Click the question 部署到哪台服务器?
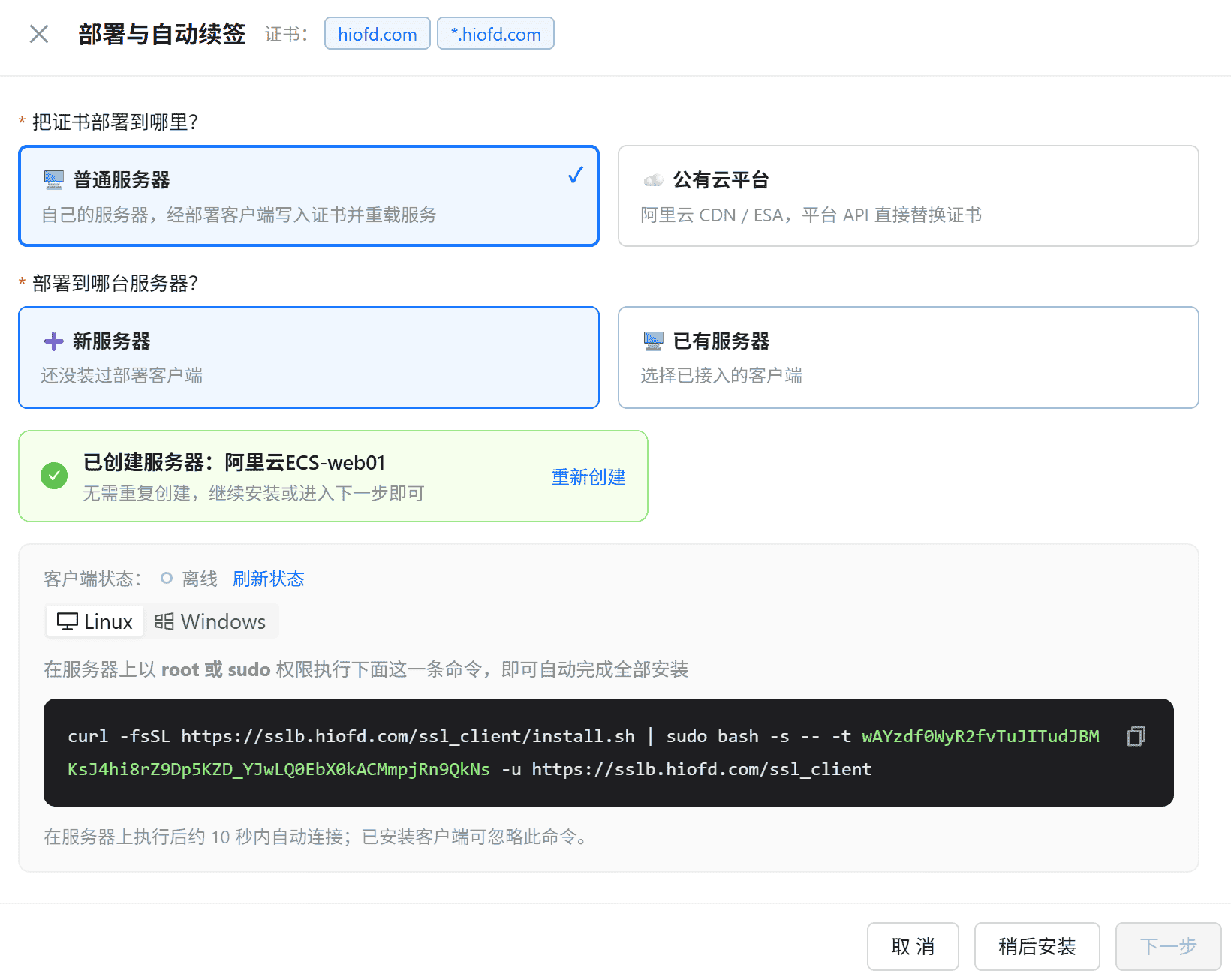 click(x=115, y=283)
